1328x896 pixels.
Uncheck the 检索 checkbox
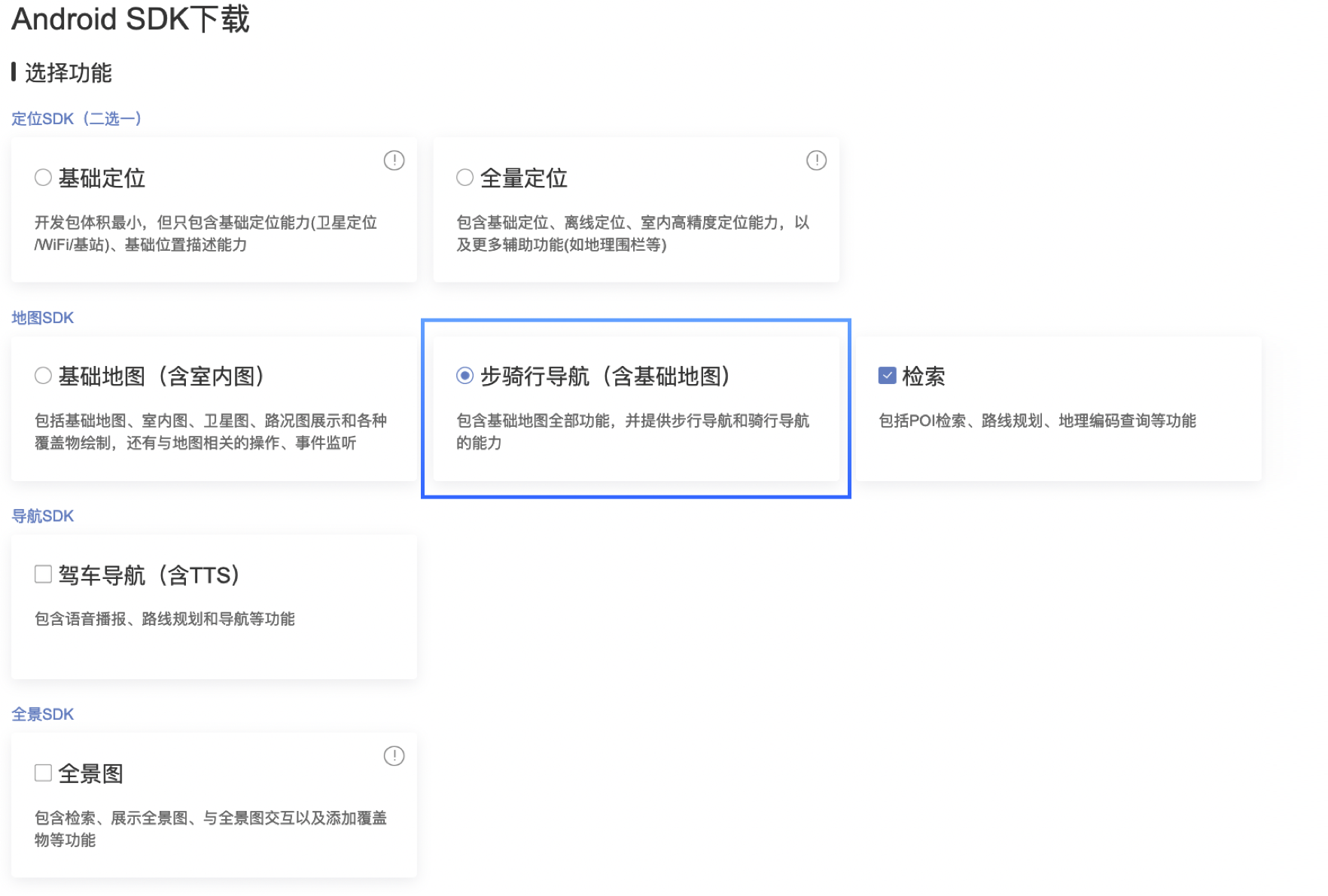point(888,376)
